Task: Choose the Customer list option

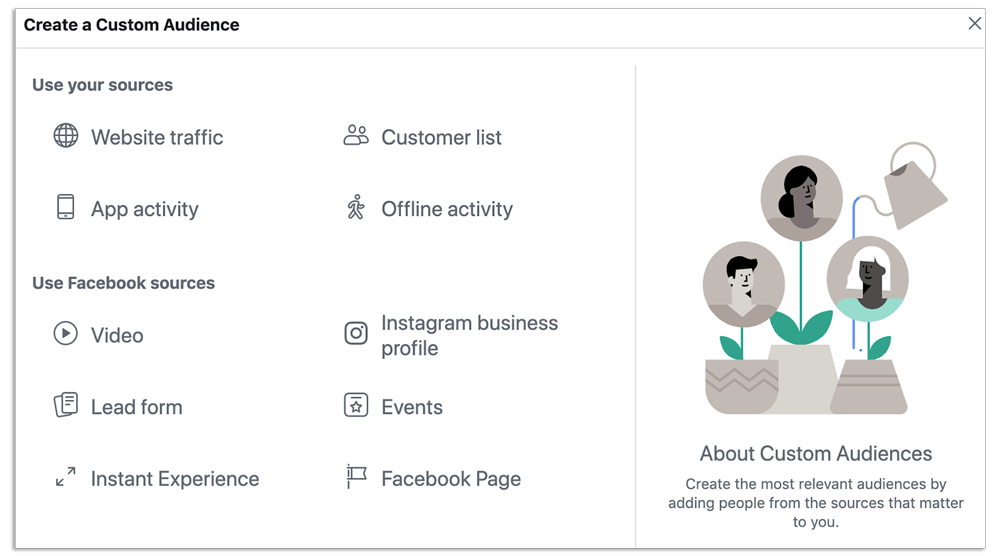Action: click(x=441, y=137)
